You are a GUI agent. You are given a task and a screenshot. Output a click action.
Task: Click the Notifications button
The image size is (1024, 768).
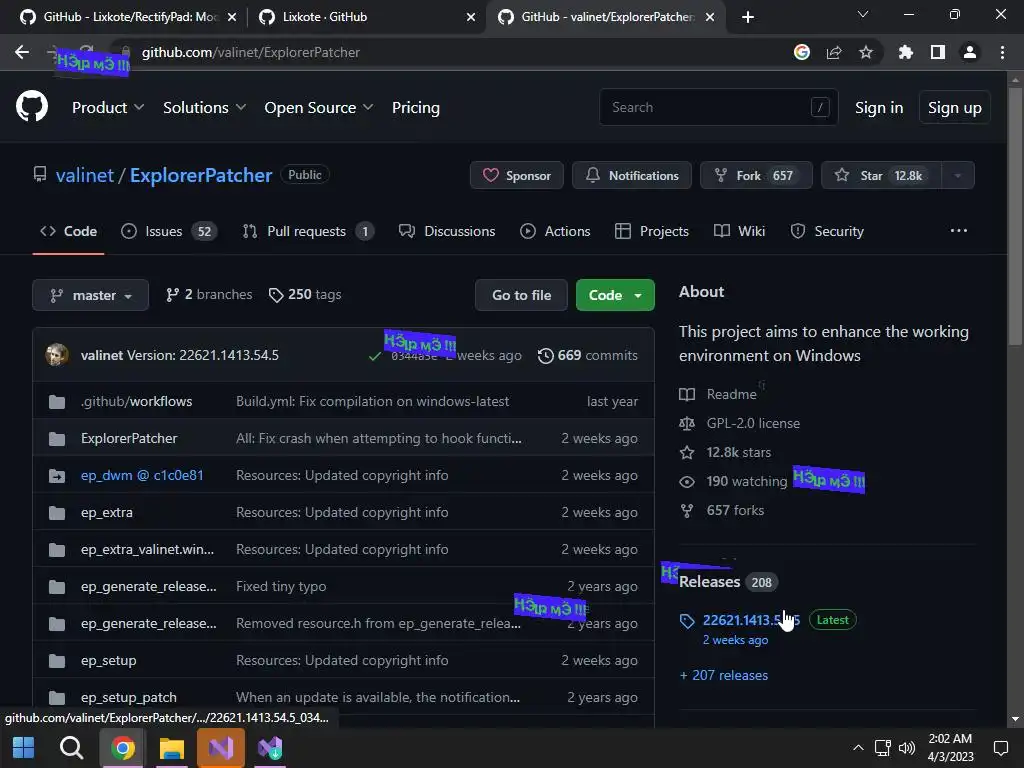[x=632, y=175]
